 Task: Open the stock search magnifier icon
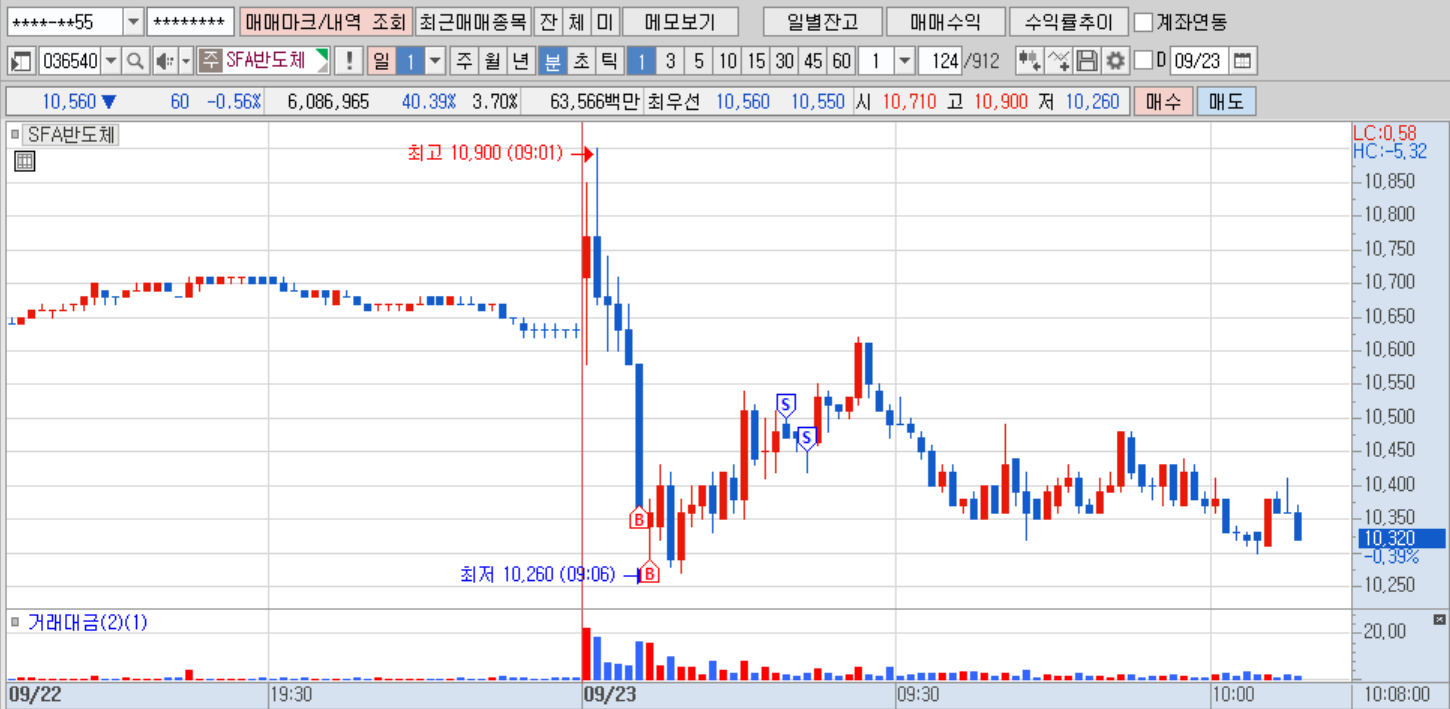click(x=134, y=61)
